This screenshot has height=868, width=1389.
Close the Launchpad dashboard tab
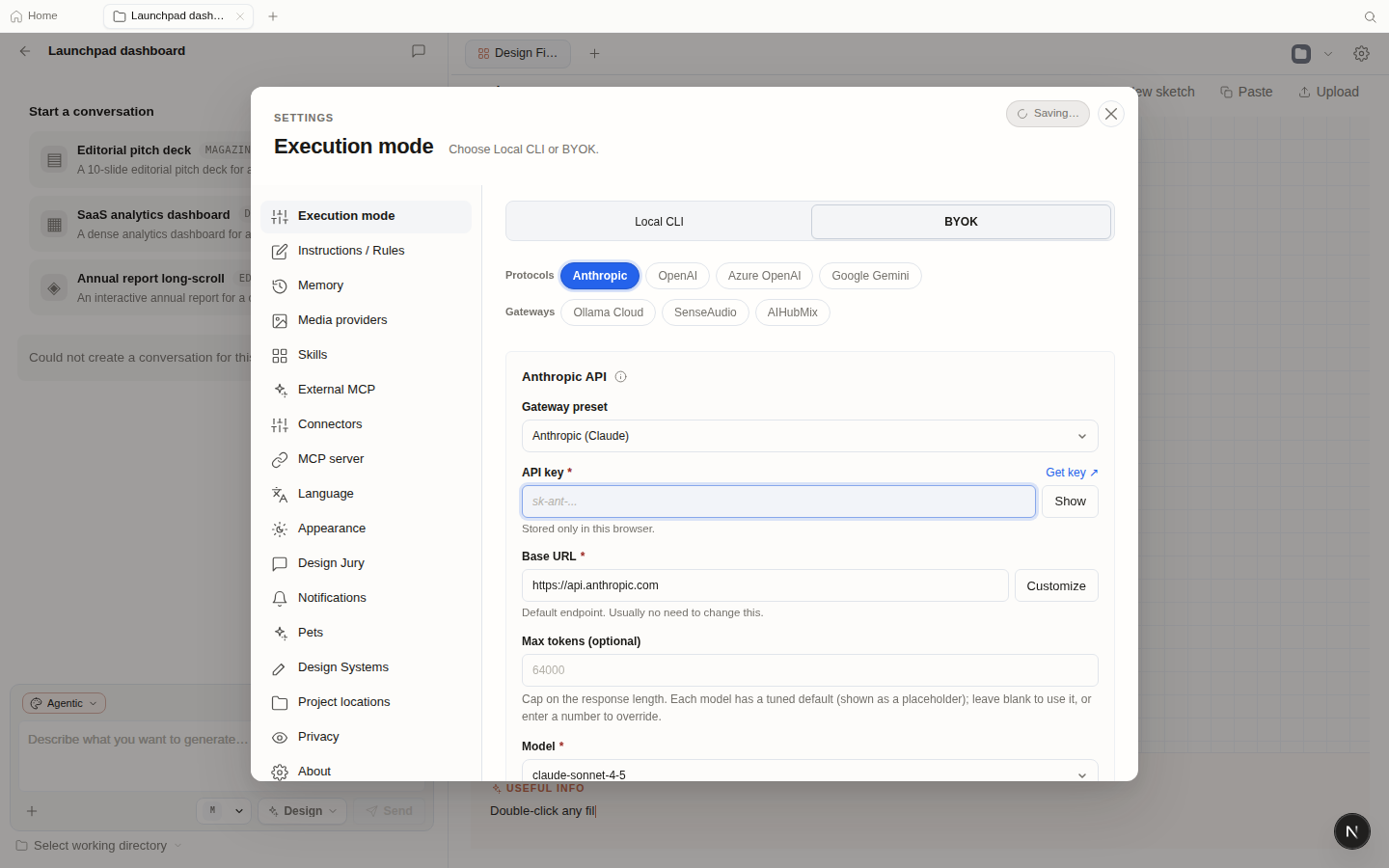click(x=240, y=16)
